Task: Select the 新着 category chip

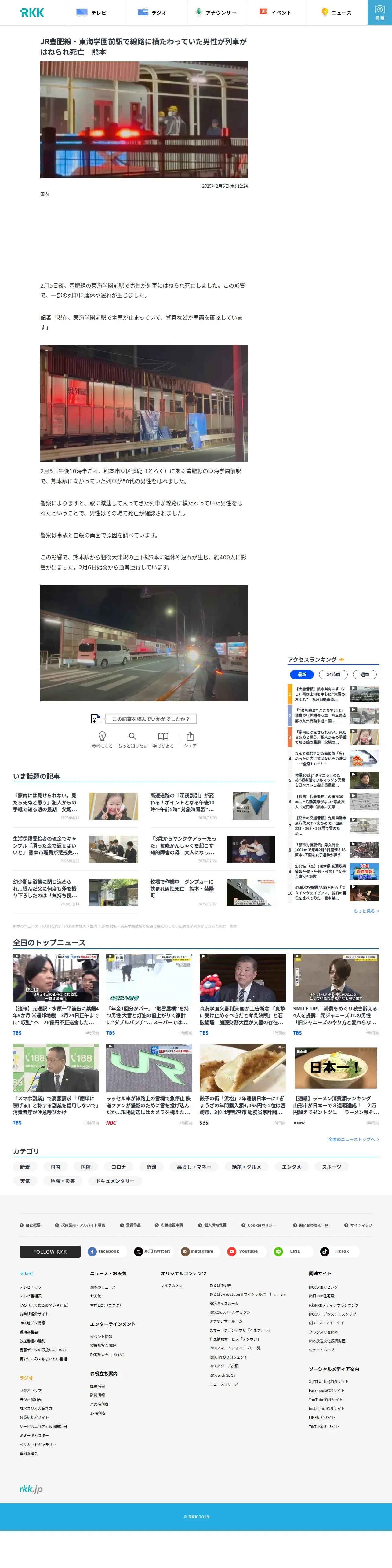Action: (25, 1167)
